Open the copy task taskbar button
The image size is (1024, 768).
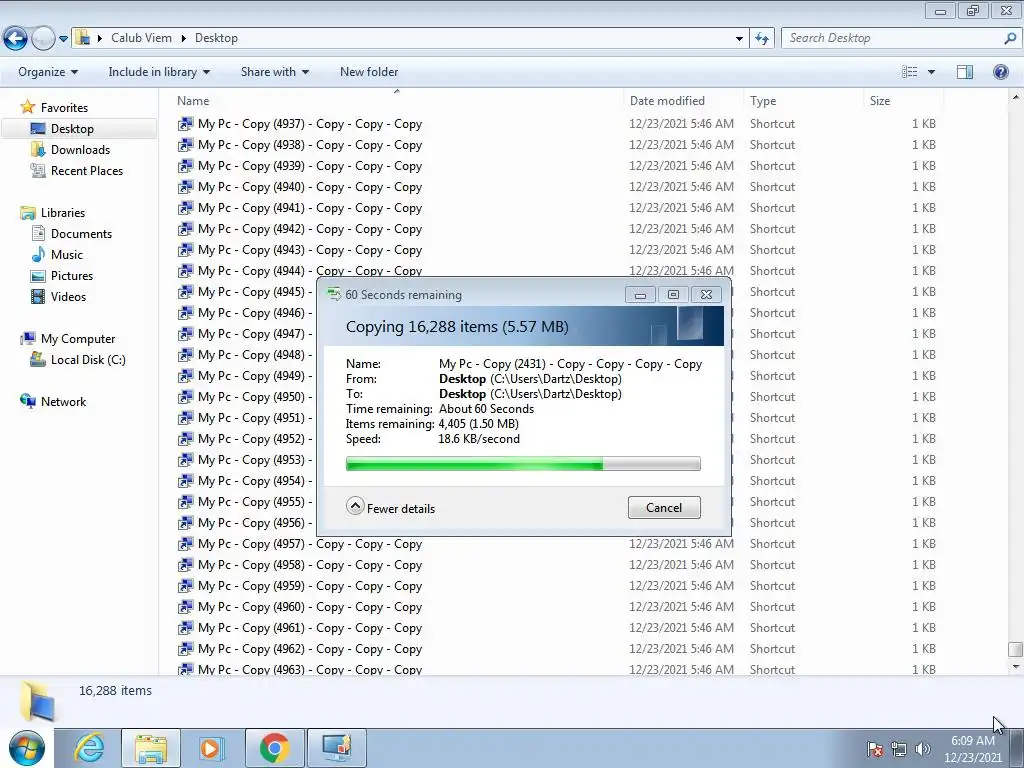[x=337, y=748]
